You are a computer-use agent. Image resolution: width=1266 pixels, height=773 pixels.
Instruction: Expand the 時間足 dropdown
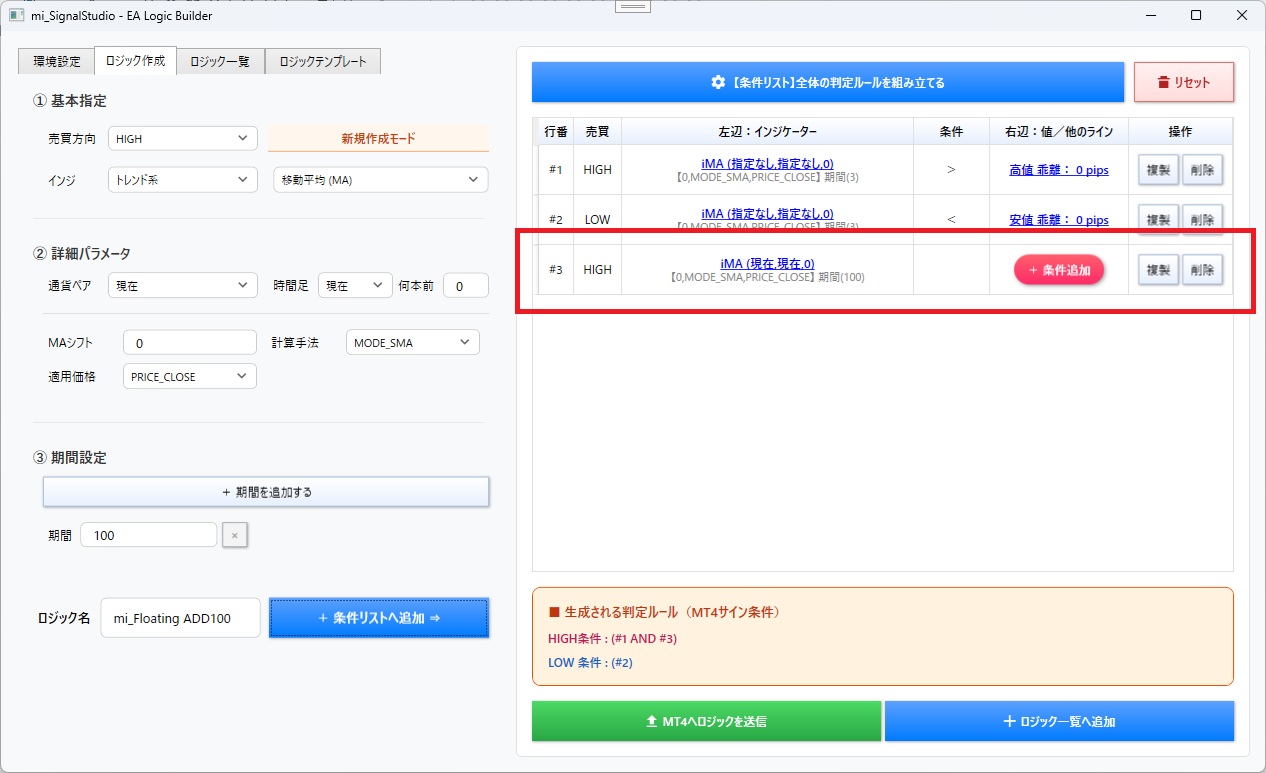click(x=354, y=286)
